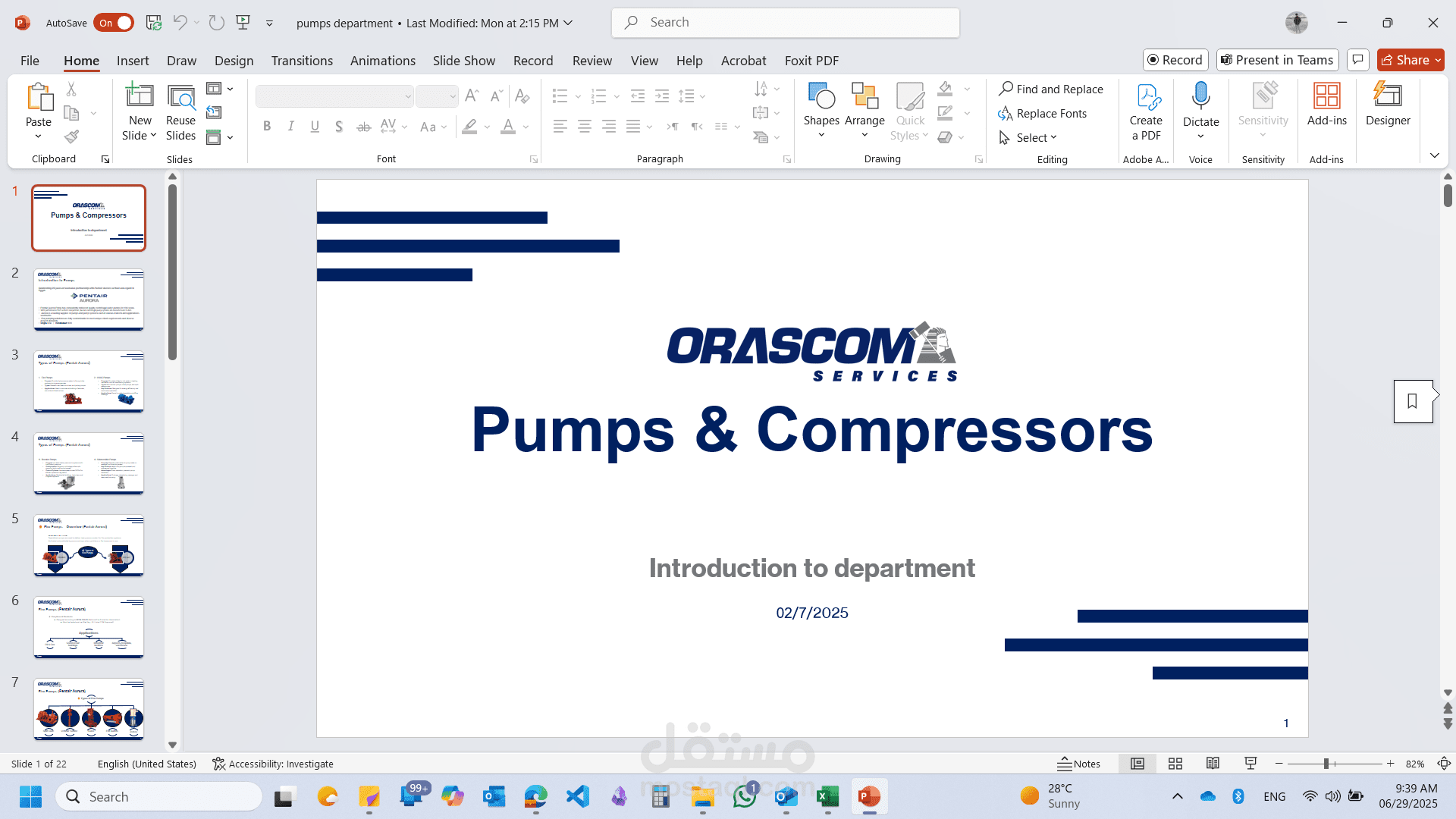Click the Search box in title bar
This screenshot has height=819, width=1456.
pos(786,23)
